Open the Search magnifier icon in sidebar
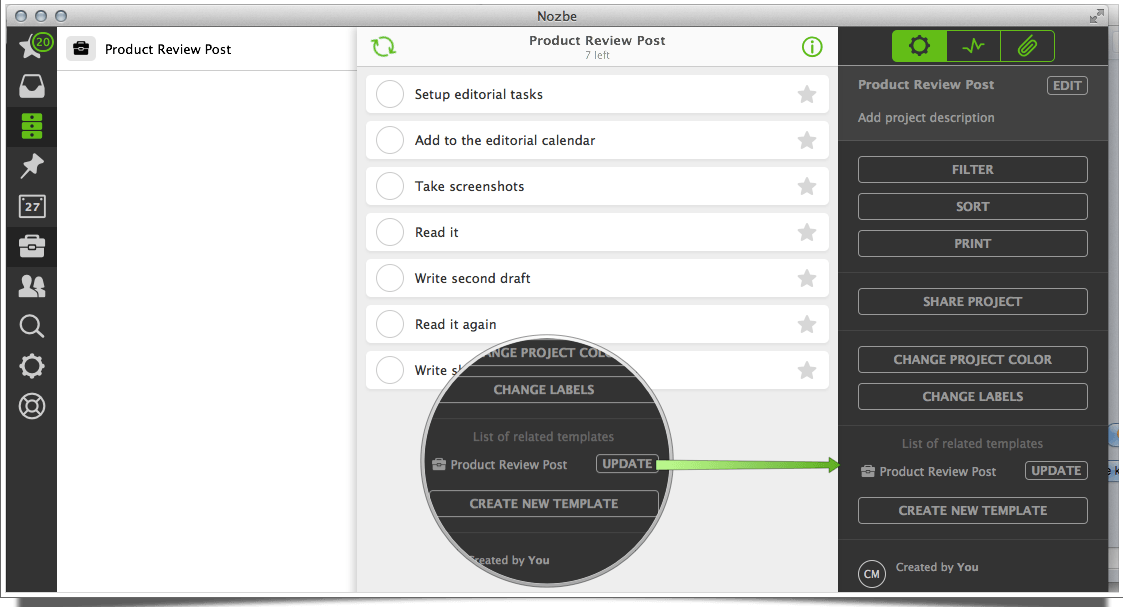 click(32, 327)
